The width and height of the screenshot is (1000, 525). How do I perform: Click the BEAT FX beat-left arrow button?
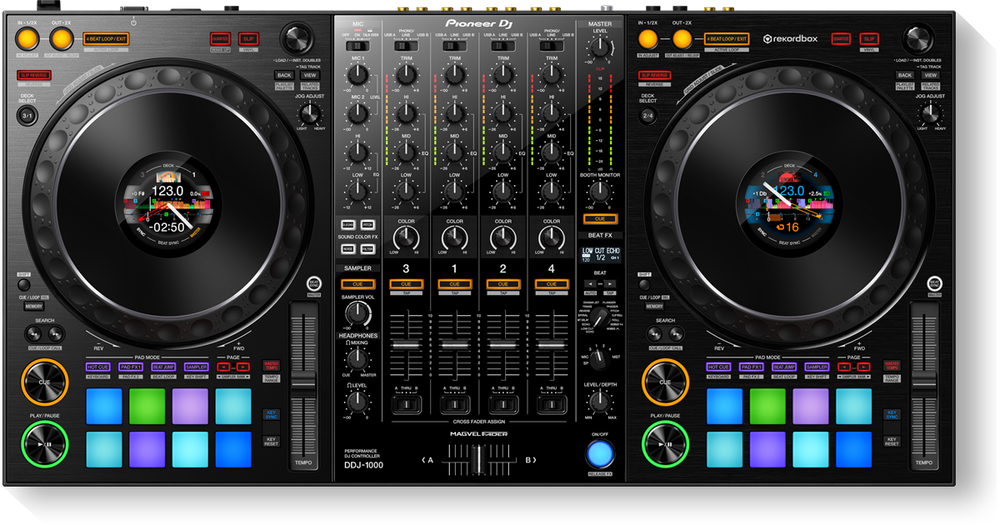pyautogui.click(x=591, y=283)
